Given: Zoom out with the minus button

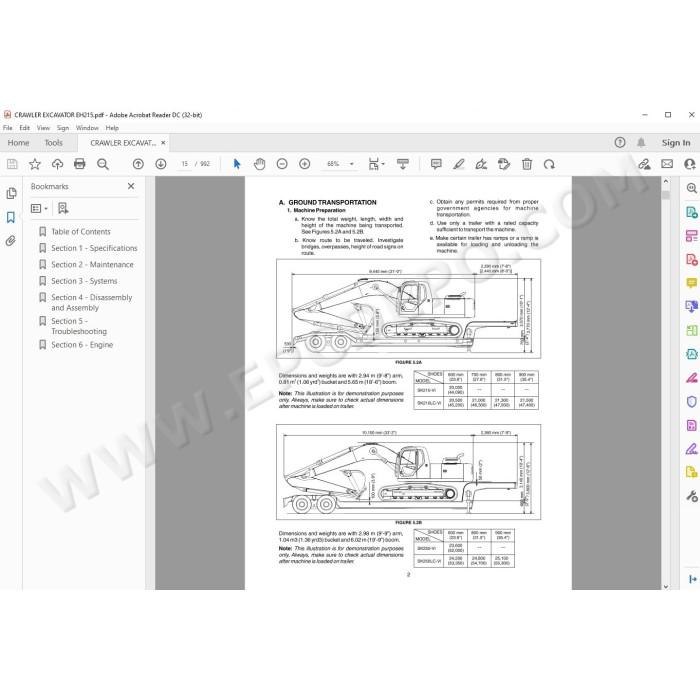Looking at the screenshot, I should tap(282, 164).
